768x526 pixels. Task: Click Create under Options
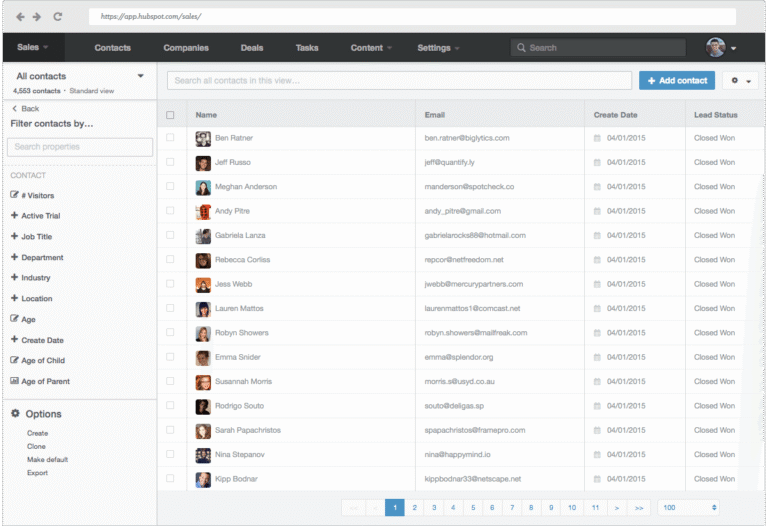coord(38,433)
